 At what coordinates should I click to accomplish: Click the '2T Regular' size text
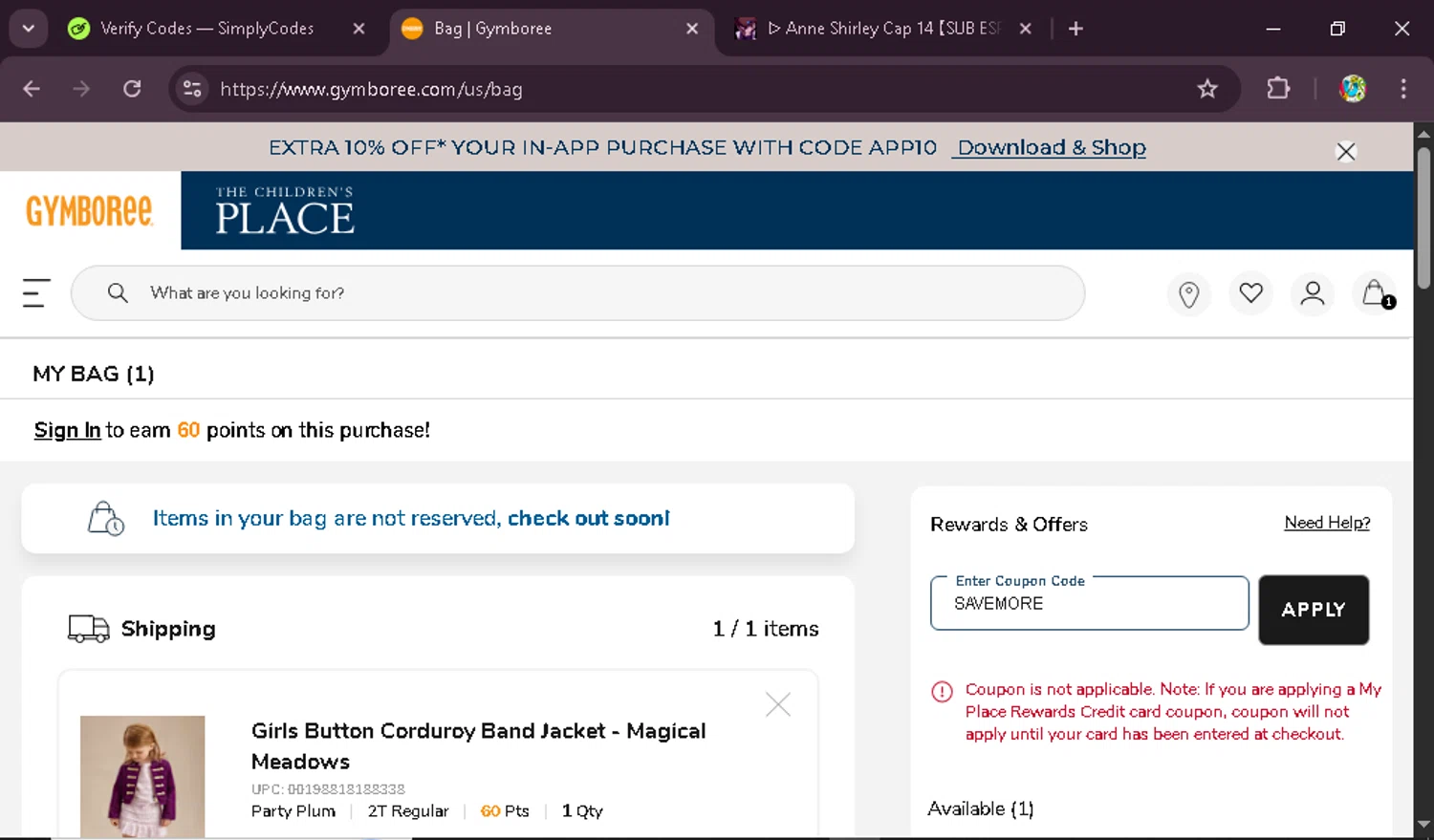pos(408,811)
